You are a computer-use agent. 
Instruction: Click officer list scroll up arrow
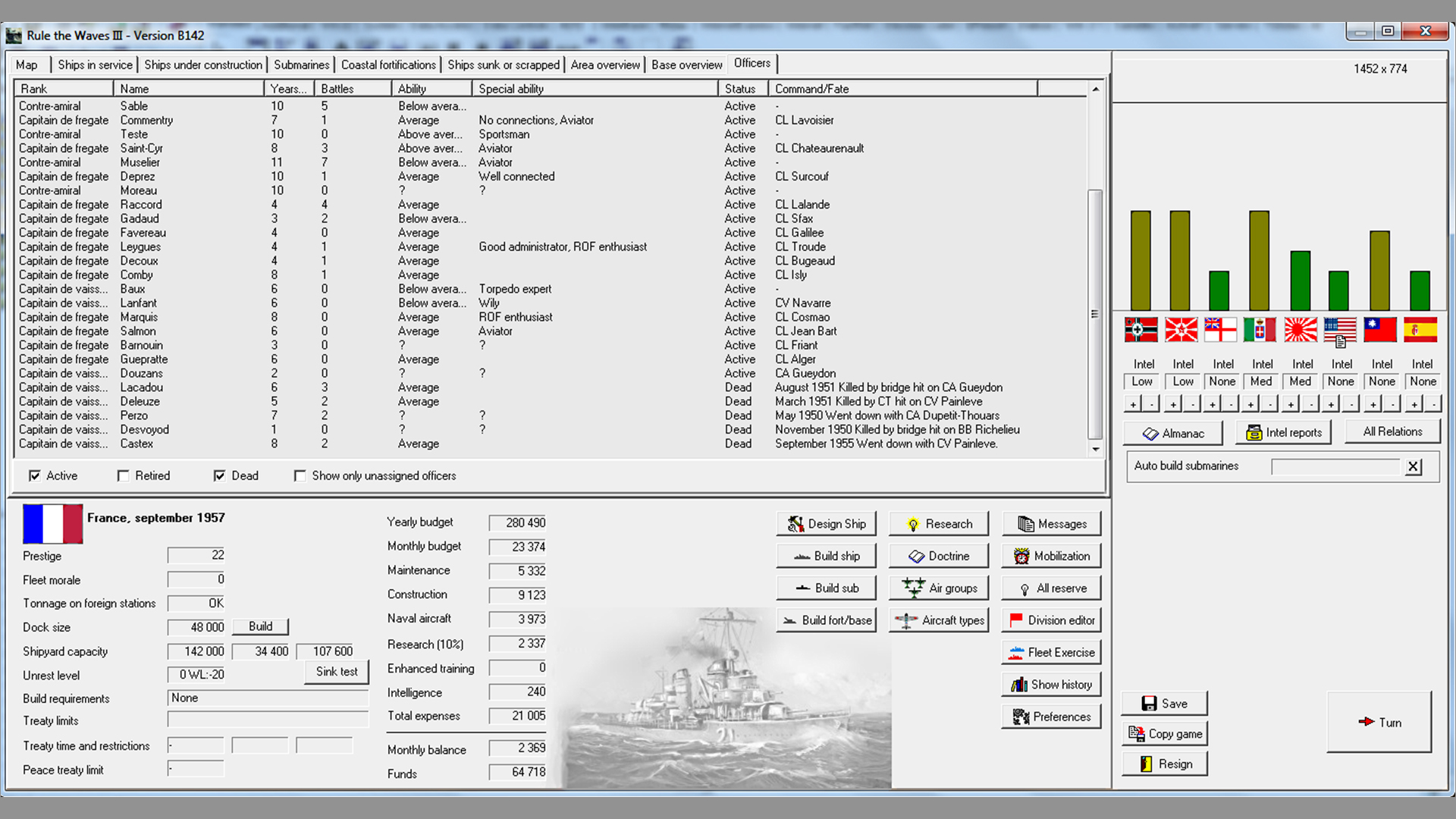(x=1095, y=89)
